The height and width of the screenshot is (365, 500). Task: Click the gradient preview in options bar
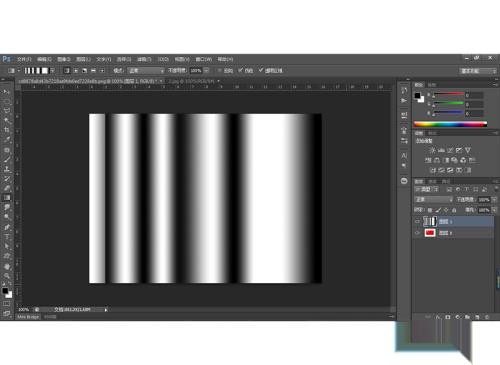point(37,71)
